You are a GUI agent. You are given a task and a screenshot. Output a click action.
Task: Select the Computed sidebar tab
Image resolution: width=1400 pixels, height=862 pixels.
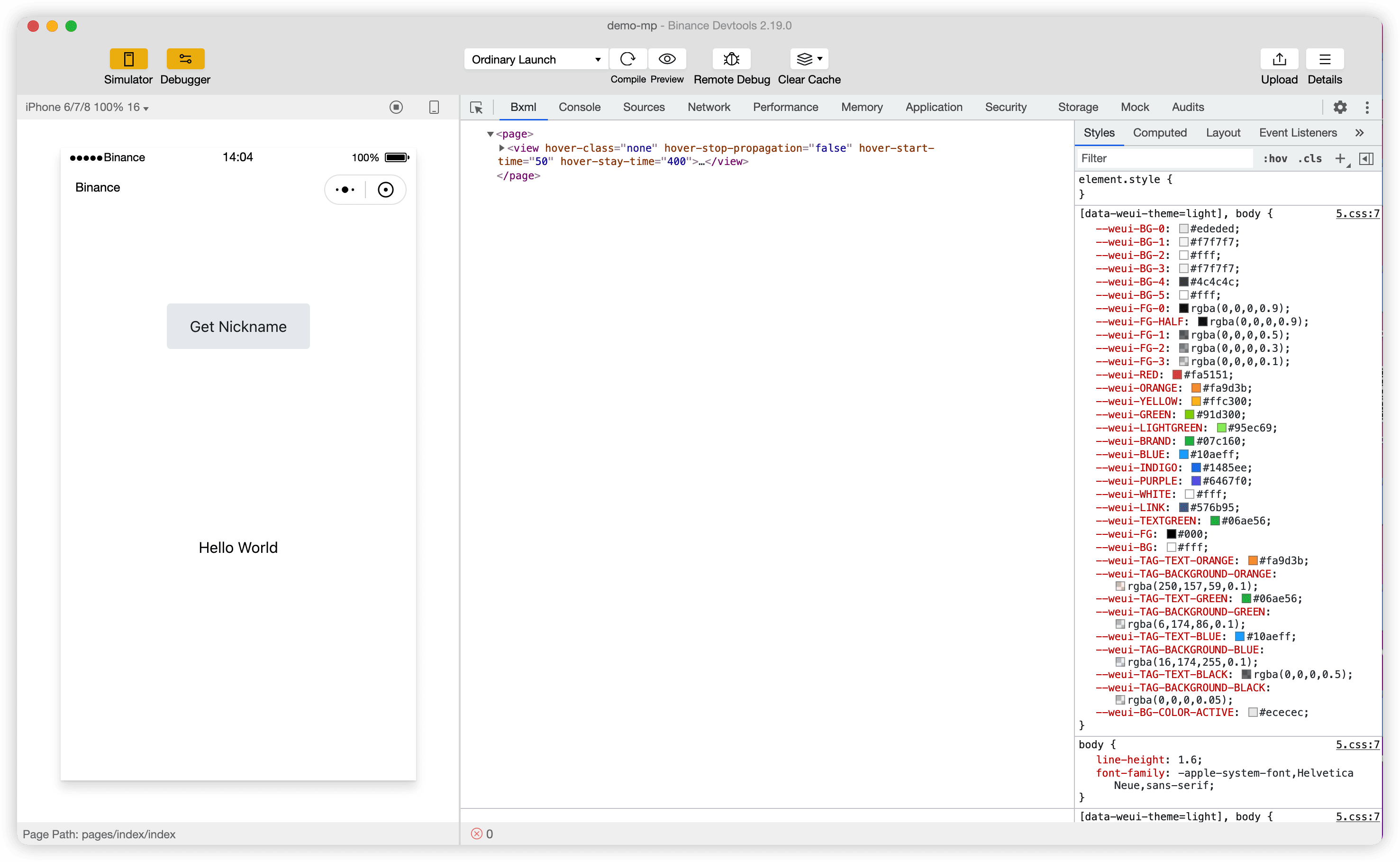coord(1160,133)
